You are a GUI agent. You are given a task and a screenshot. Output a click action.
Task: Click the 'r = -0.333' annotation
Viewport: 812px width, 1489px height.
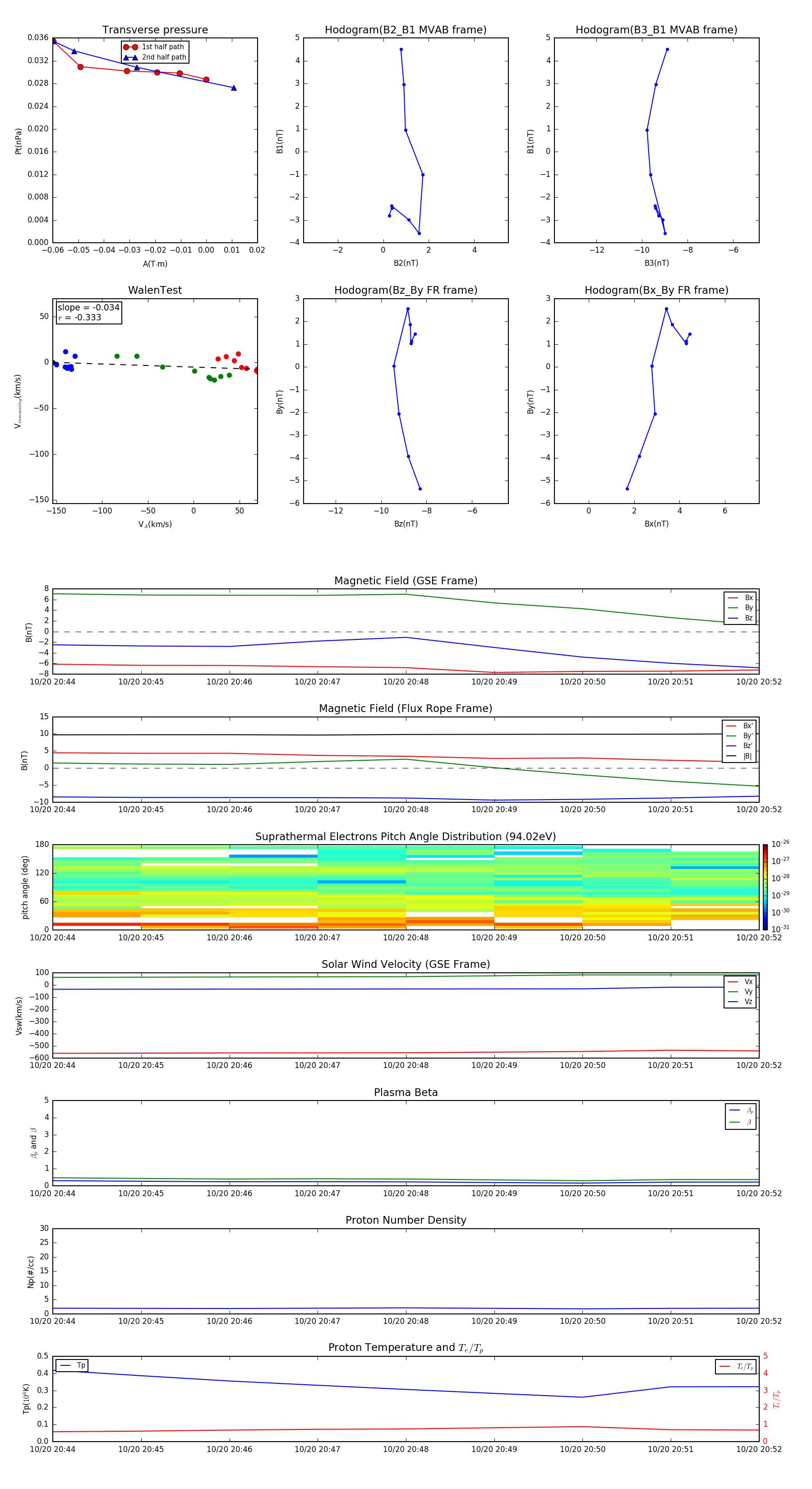(80, 317)
